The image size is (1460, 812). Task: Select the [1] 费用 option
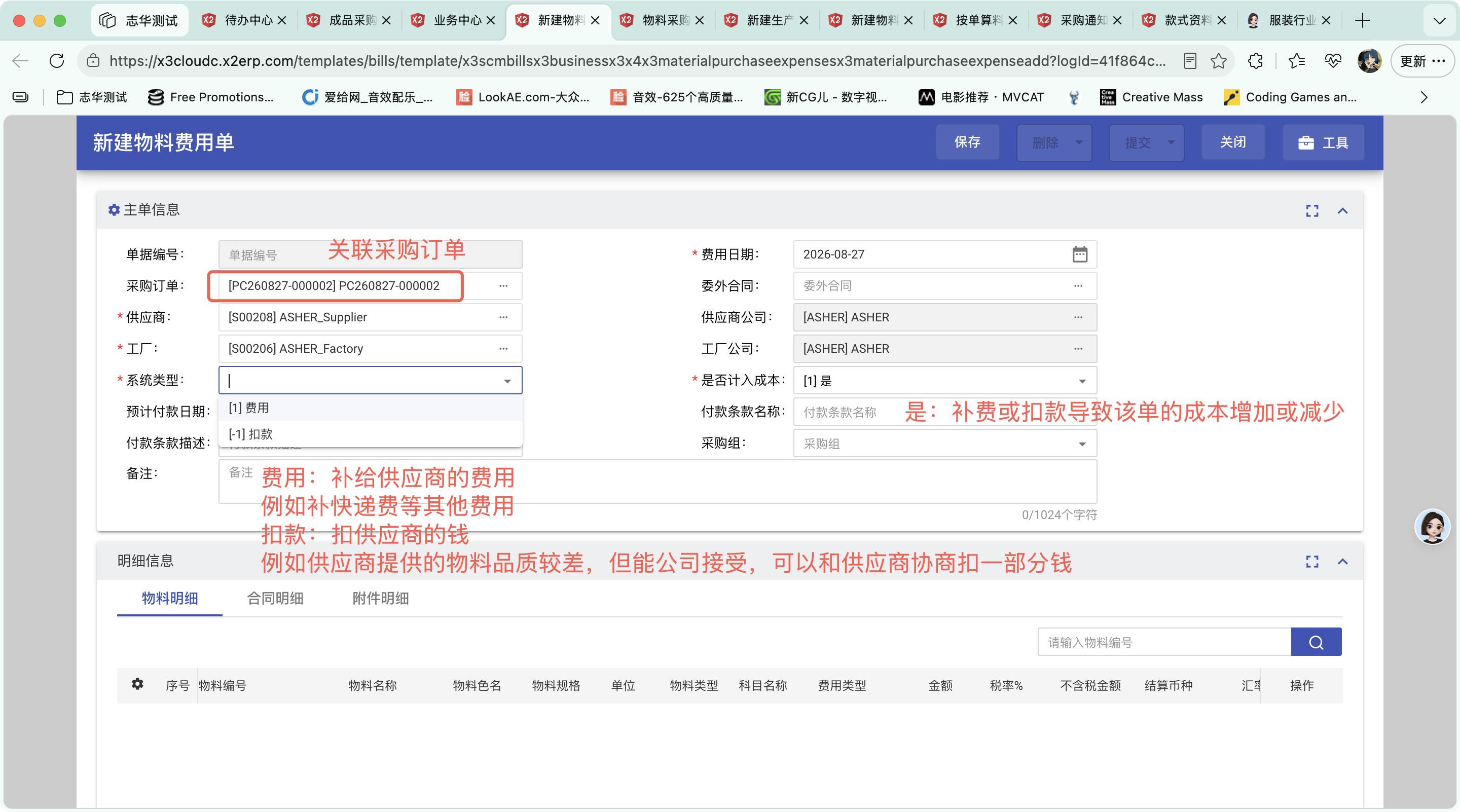(370, 408)
